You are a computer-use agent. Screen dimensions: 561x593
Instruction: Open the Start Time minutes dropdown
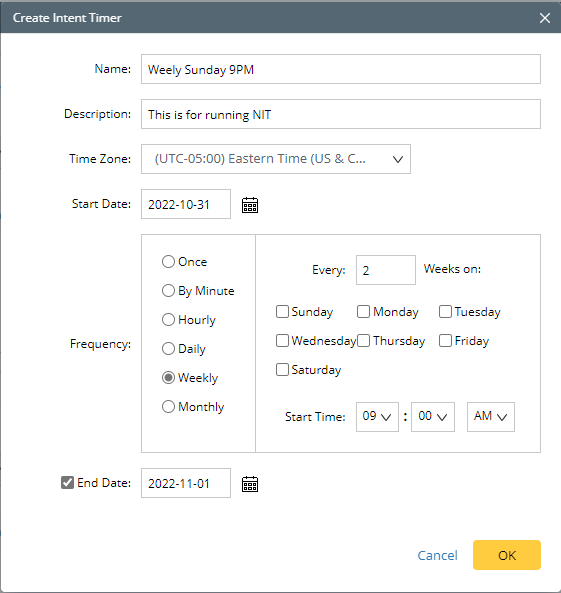[433, 417]
